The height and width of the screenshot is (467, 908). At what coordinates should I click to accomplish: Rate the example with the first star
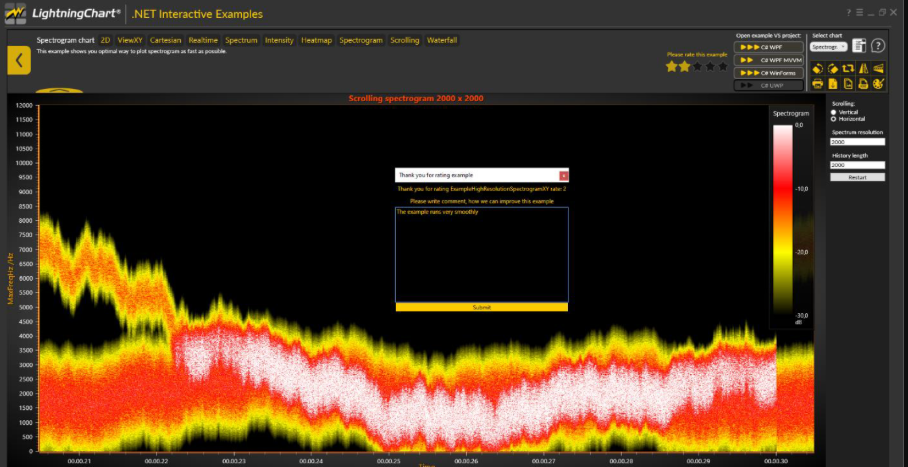tap(672, 66)
